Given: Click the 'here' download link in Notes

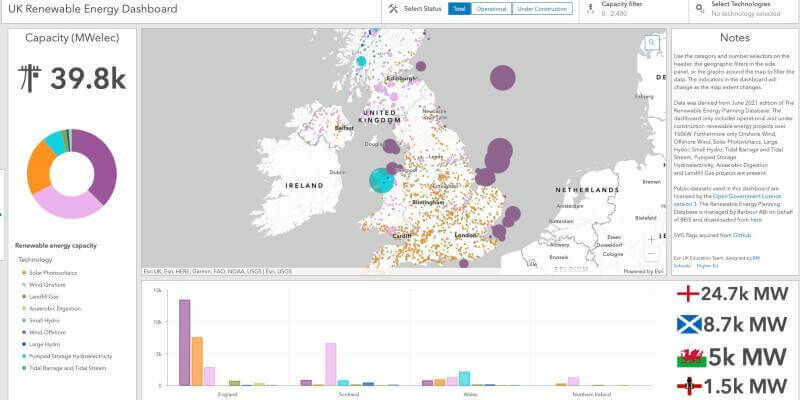Looking at the screenshot, I should [x=756, y=220].
